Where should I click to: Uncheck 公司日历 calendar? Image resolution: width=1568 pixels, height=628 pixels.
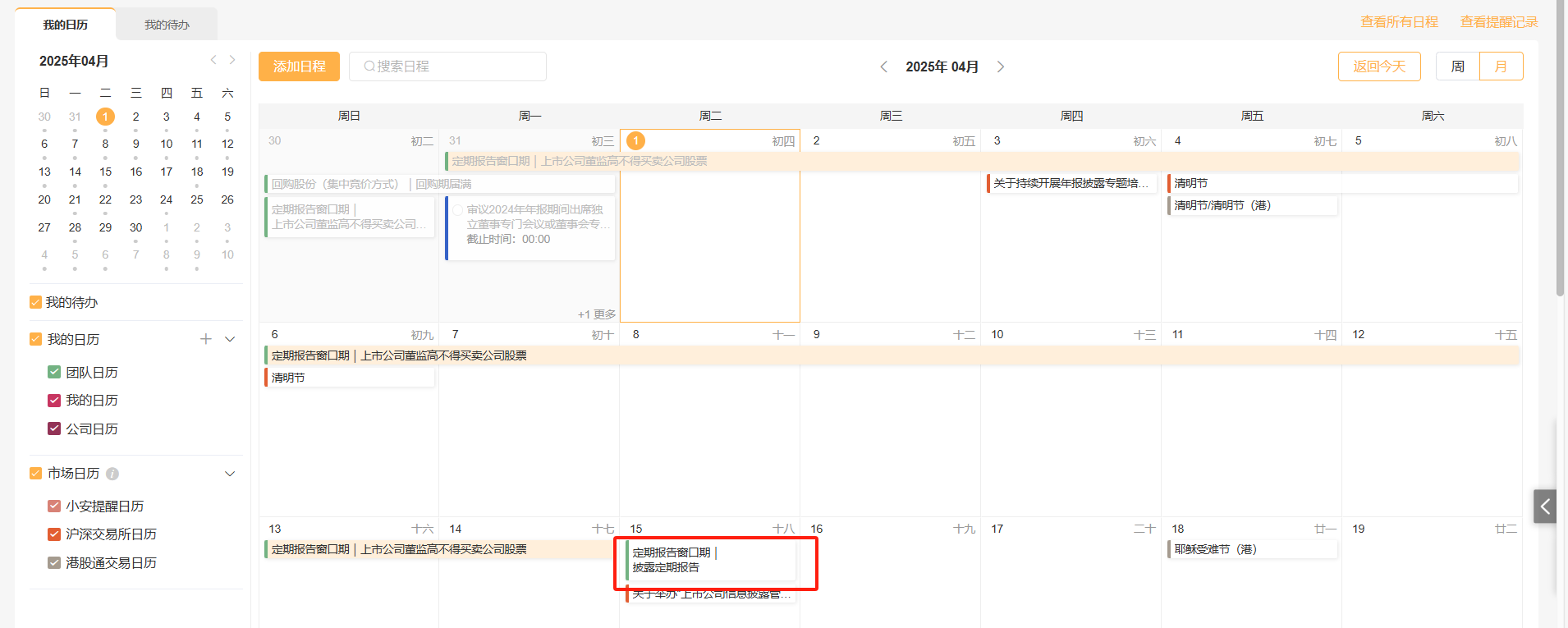pos(54,429)
